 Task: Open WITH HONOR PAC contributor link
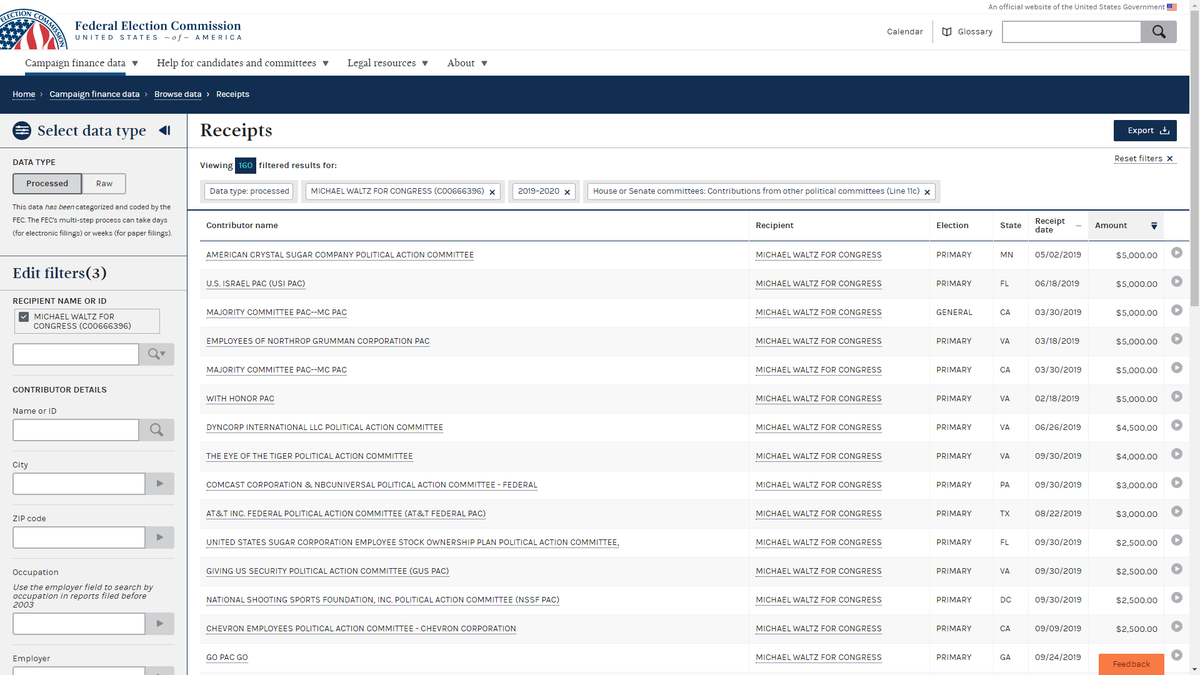(x=240, y=399)
